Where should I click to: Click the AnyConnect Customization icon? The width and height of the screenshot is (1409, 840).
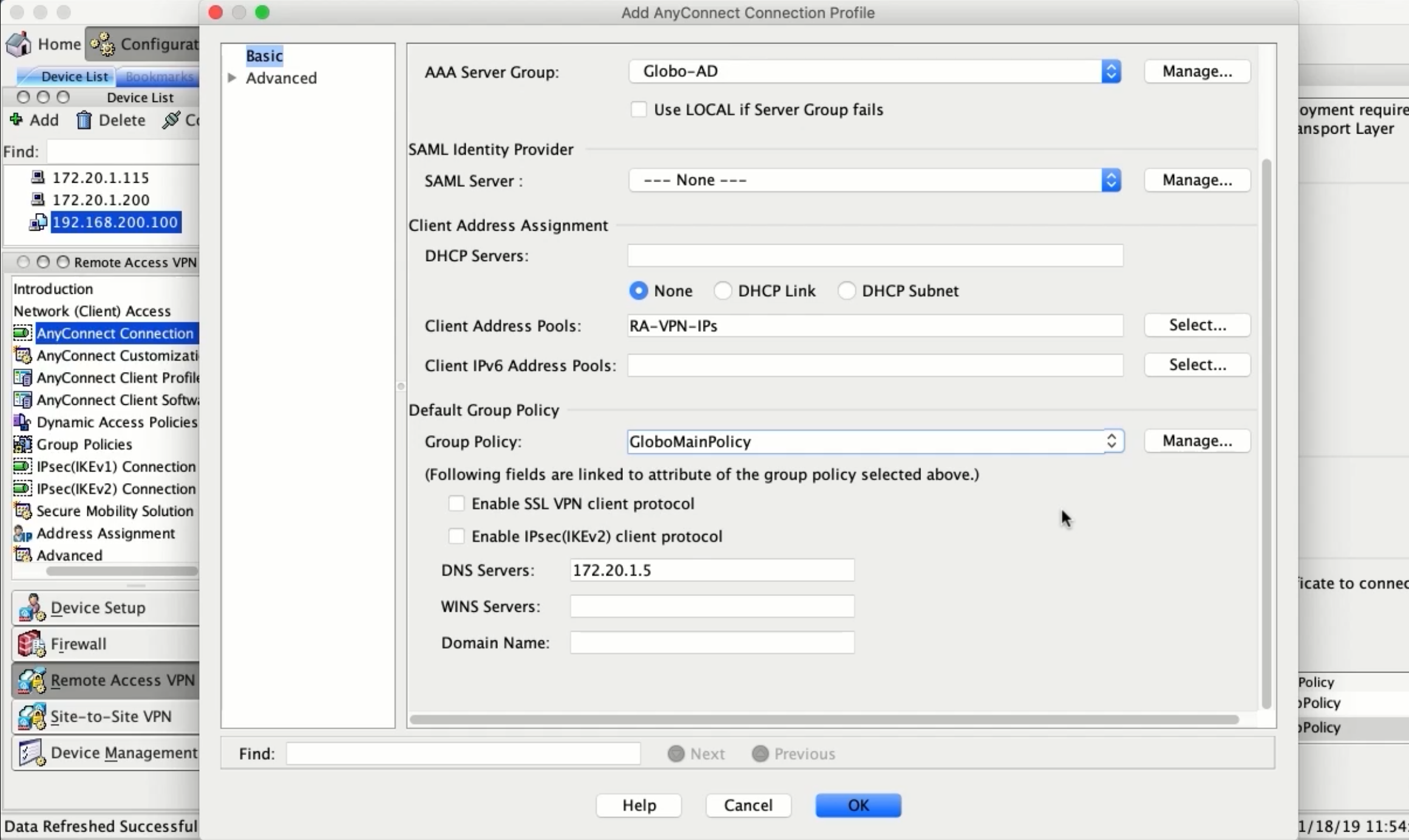22,355
